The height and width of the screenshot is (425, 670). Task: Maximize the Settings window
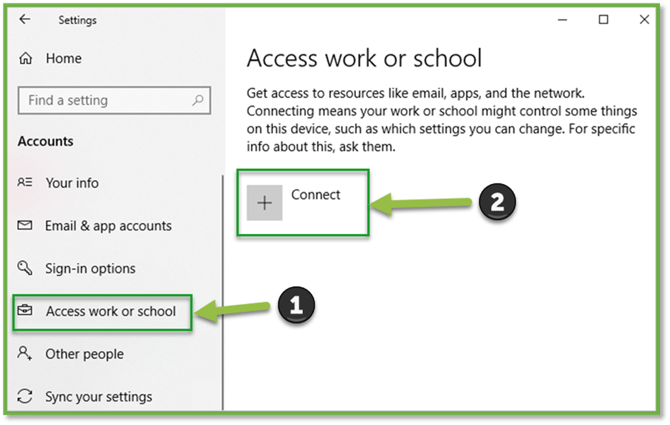pos(603,19)
